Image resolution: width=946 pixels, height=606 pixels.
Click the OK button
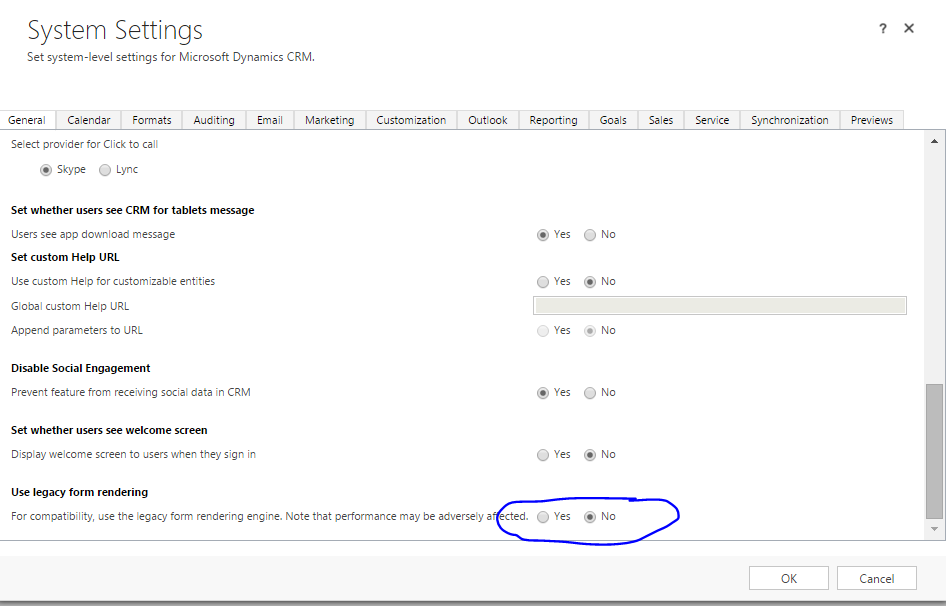[x=789, y=578]
